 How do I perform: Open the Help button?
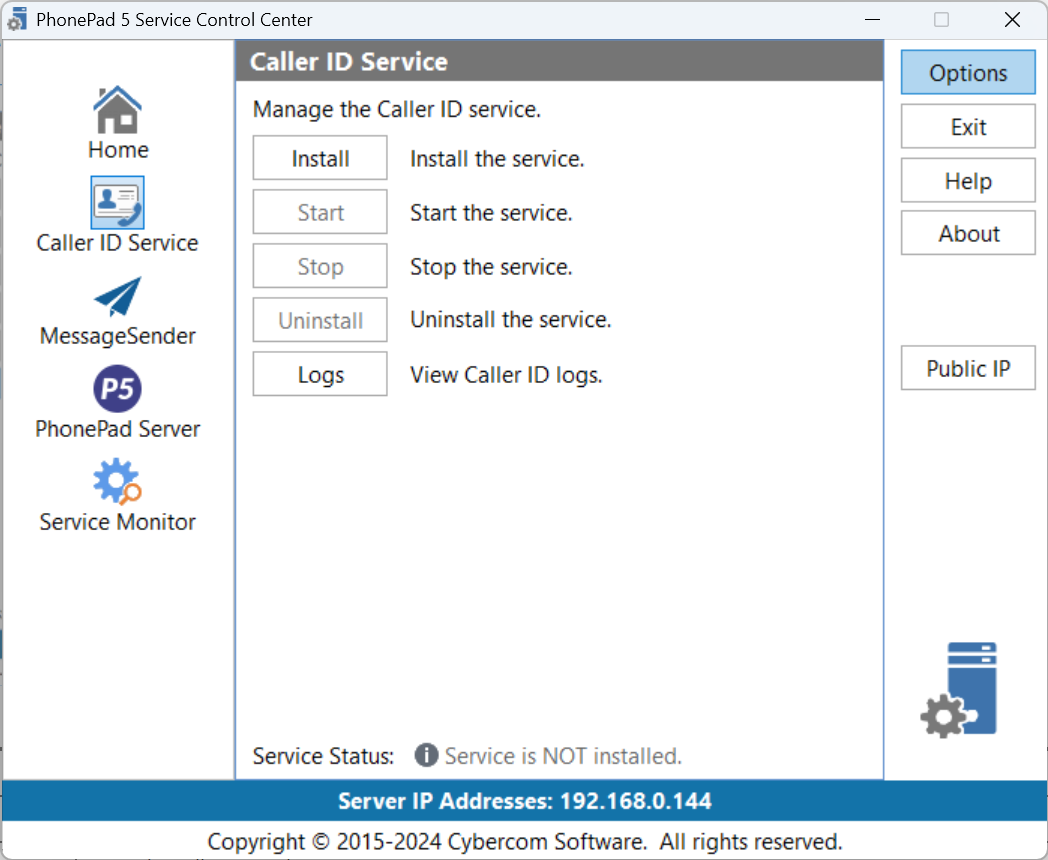pos(968,180)
